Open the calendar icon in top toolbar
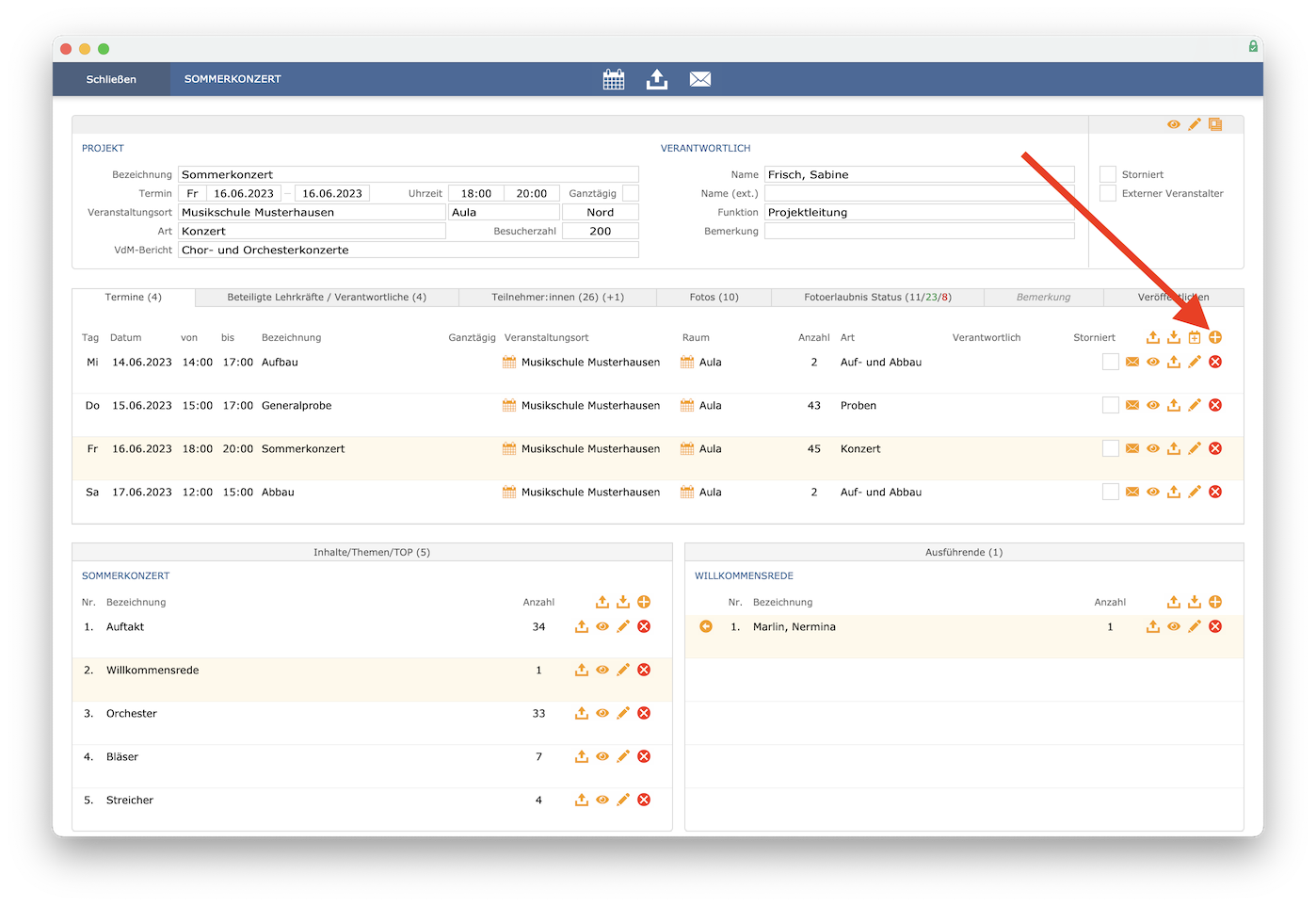Image resolution: width=1316 pixels, height=906 pixels. pyautogui.click(x=614, y=80)
